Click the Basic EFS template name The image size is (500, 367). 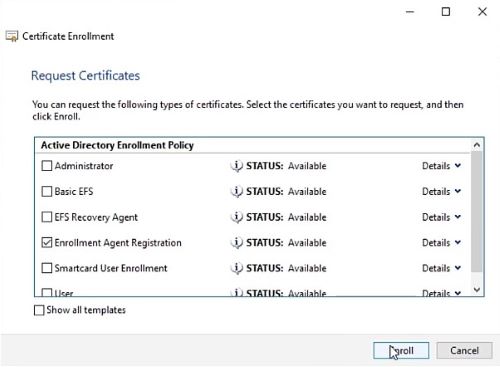[x=74, y=191]
